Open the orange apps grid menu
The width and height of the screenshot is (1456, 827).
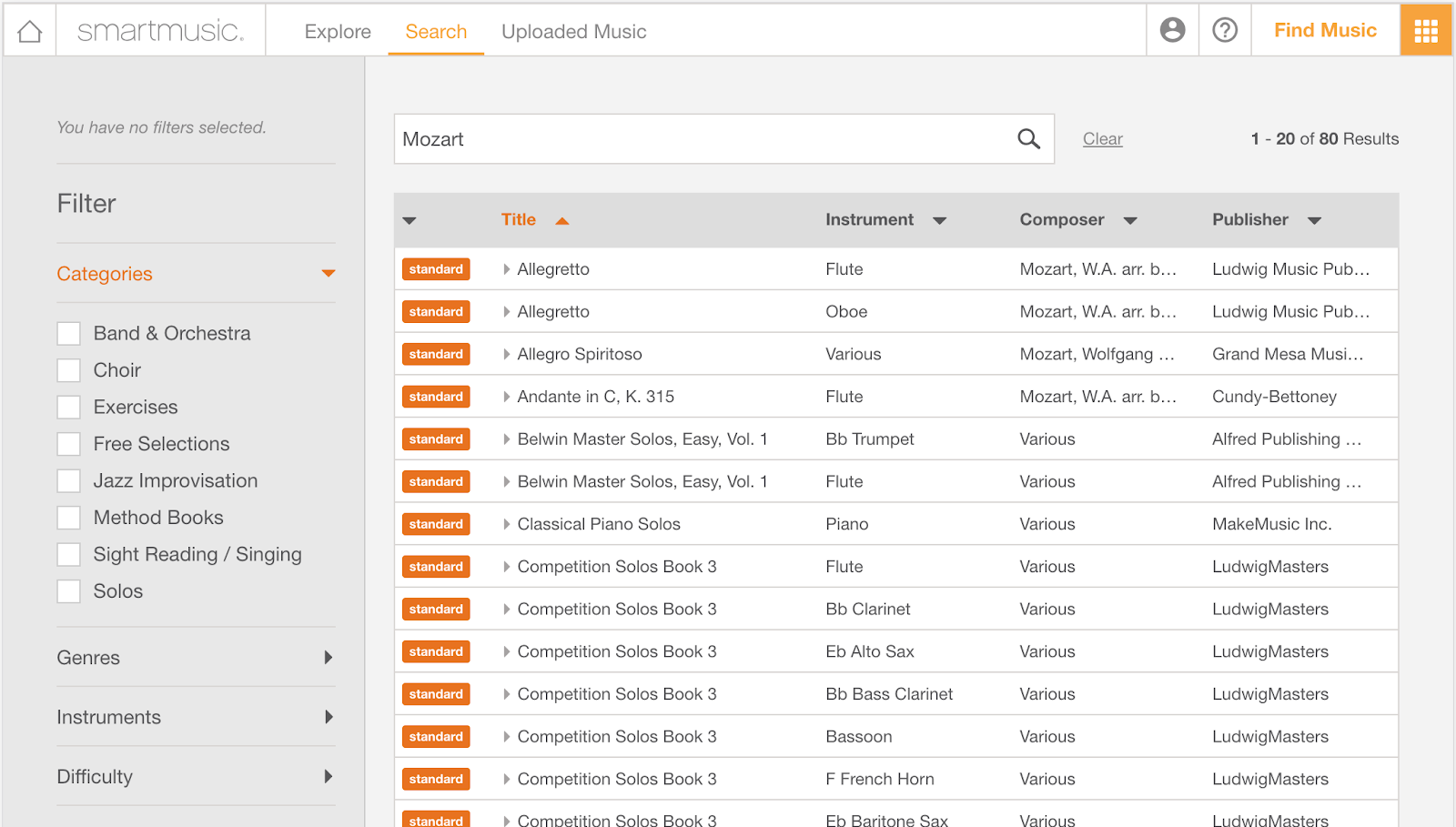click(1426, 31)
